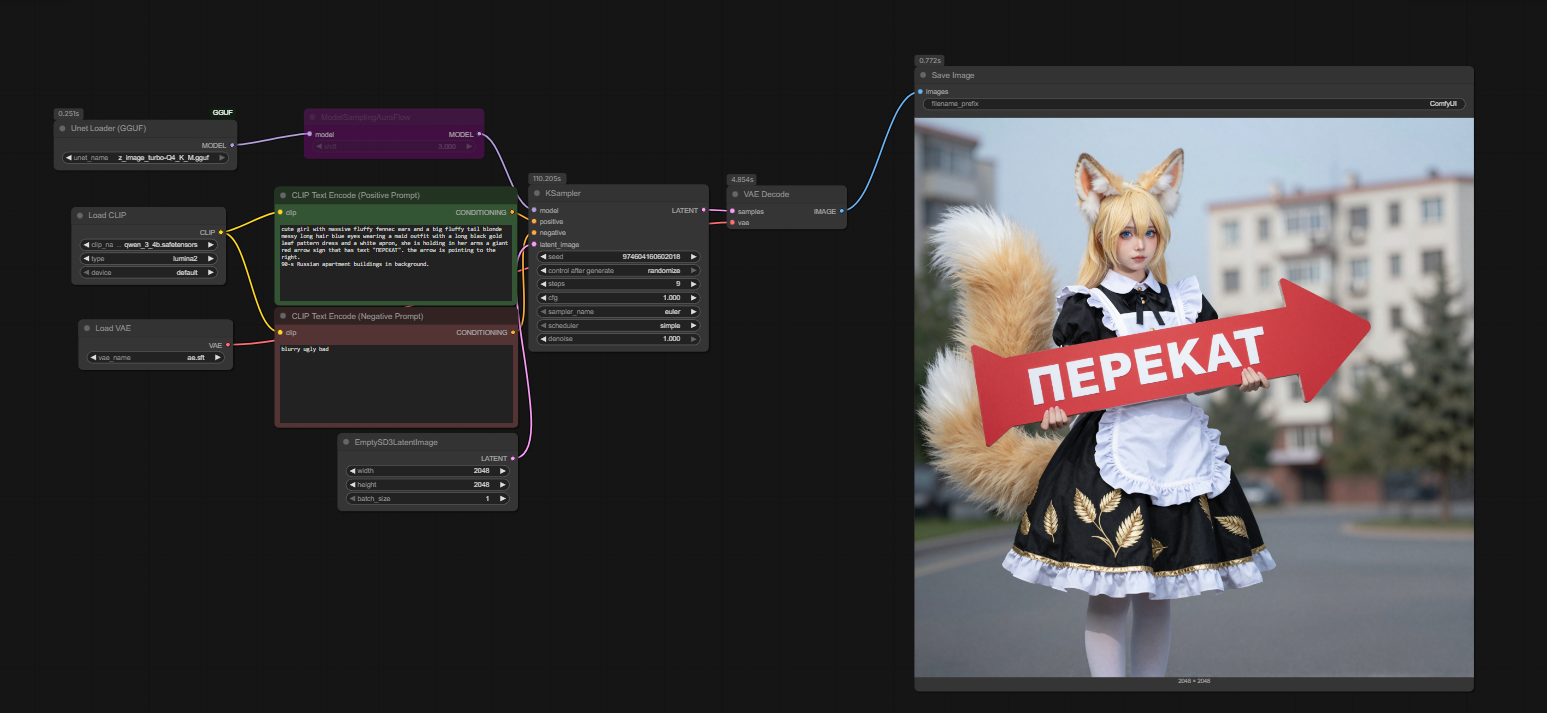Click the samples input socket on VAE Decode
The height and width of the screenshot is (713, 1547).
pyautogui.click(x=732, y=211)
